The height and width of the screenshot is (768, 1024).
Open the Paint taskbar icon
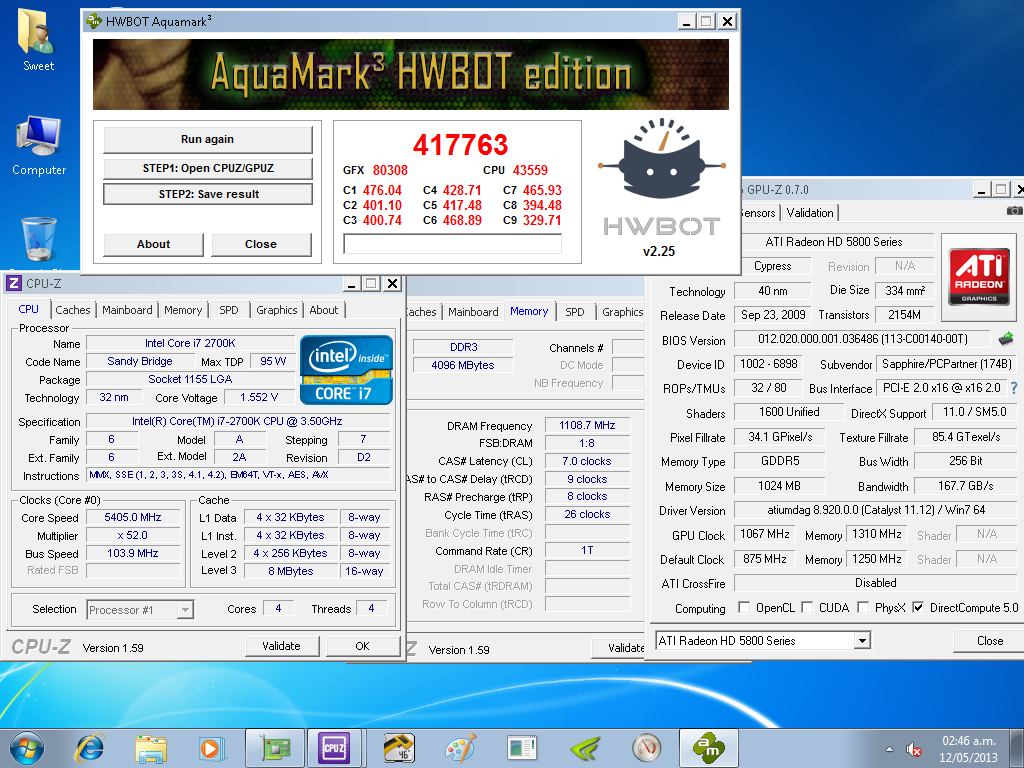(x=460, y=748)
